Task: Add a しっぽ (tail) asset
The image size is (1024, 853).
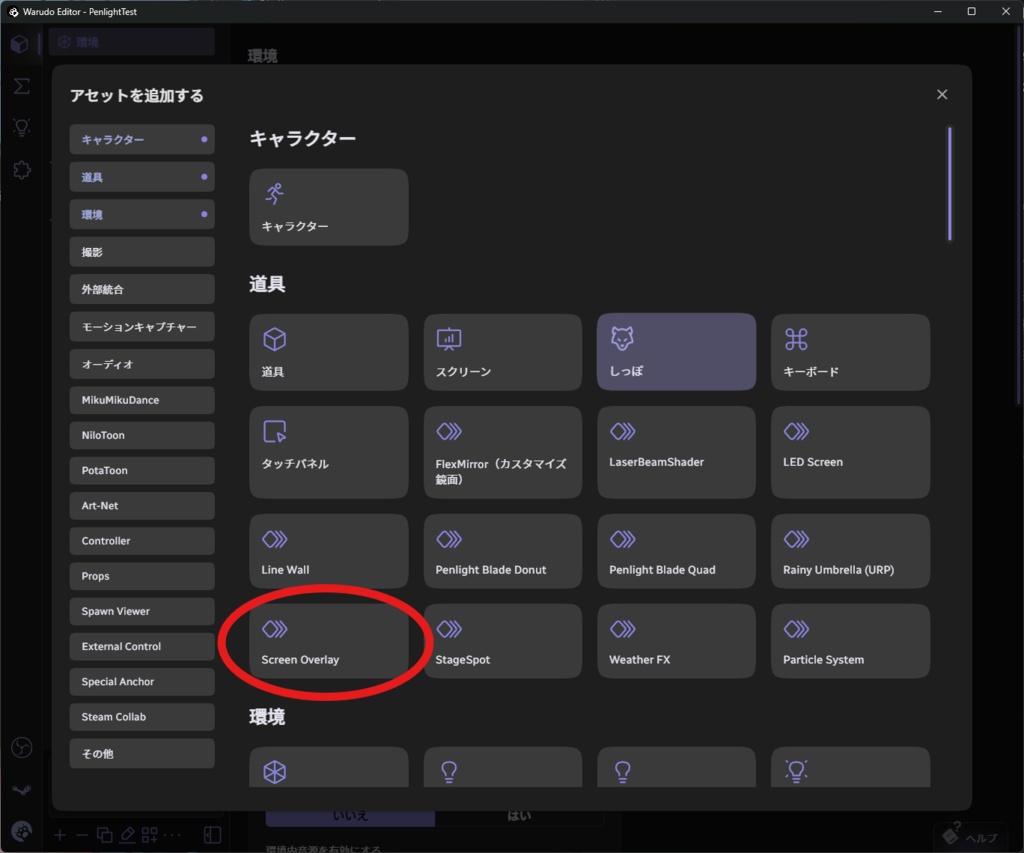Action: tap(676, 352)
